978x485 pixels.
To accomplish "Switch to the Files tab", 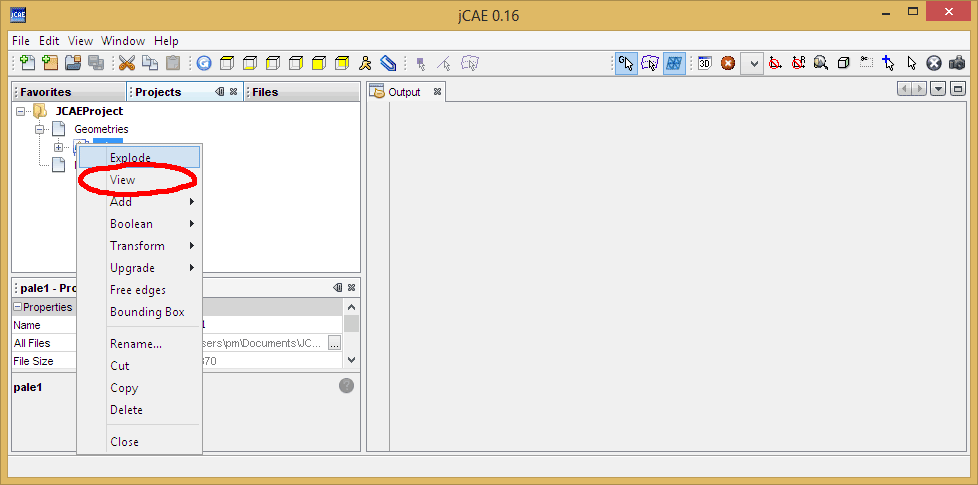I will click(265, 92).
